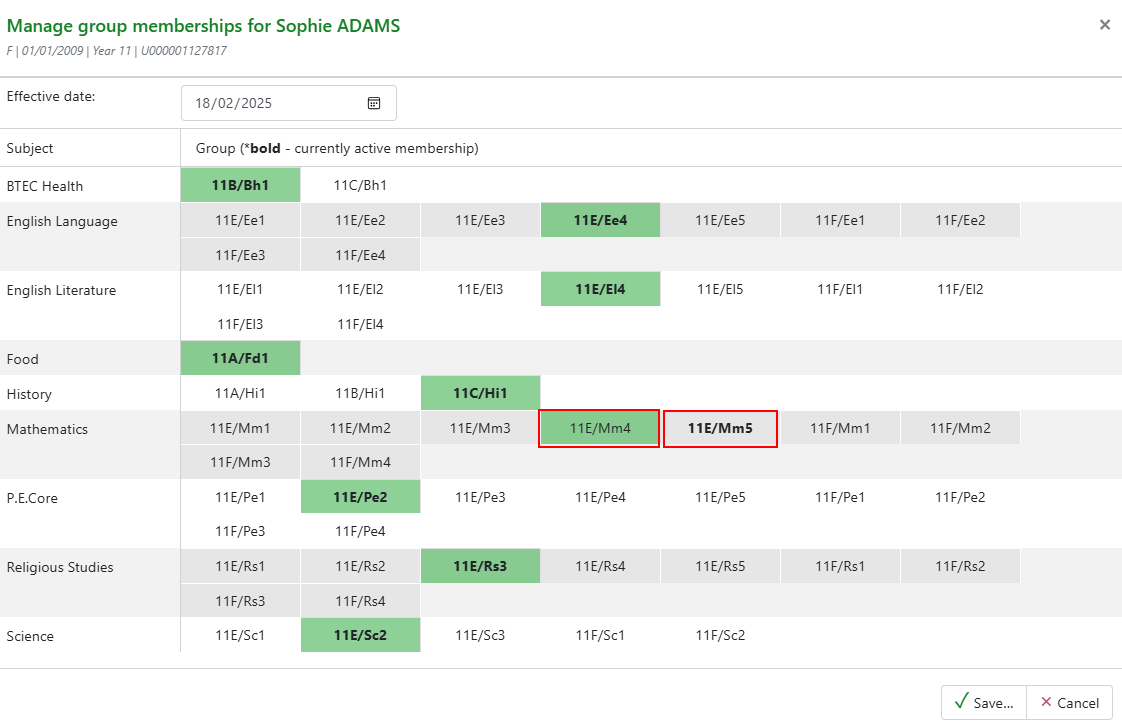Select Religious Studies group 11E/Rs1

point(240,566)
